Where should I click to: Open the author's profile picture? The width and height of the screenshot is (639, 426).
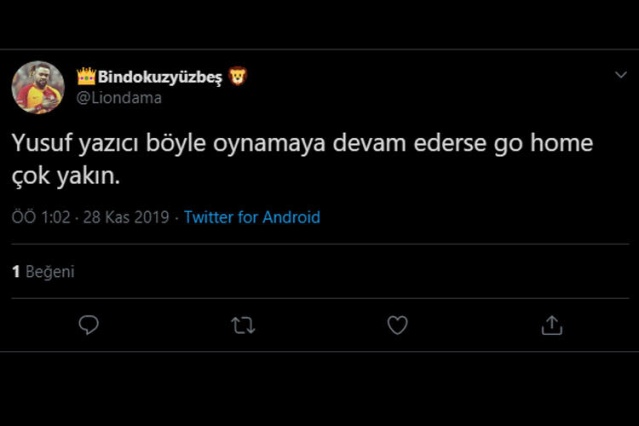coord(38,87)
